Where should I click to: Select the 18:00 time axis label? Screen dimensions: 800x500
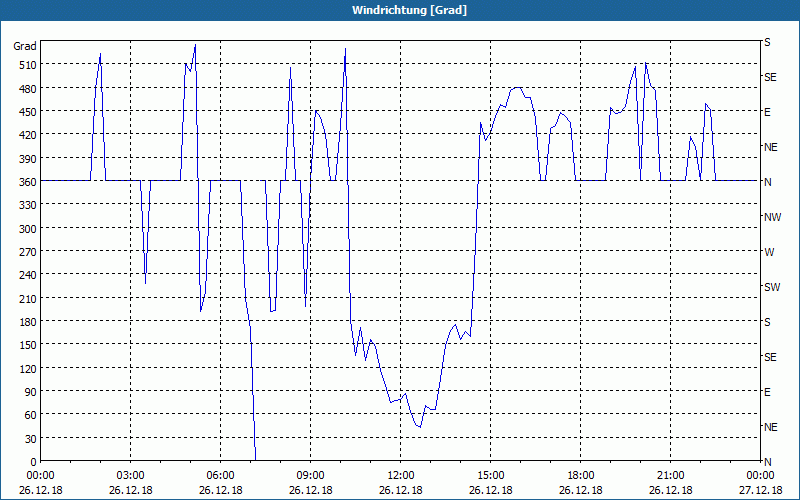coord(581,476)
